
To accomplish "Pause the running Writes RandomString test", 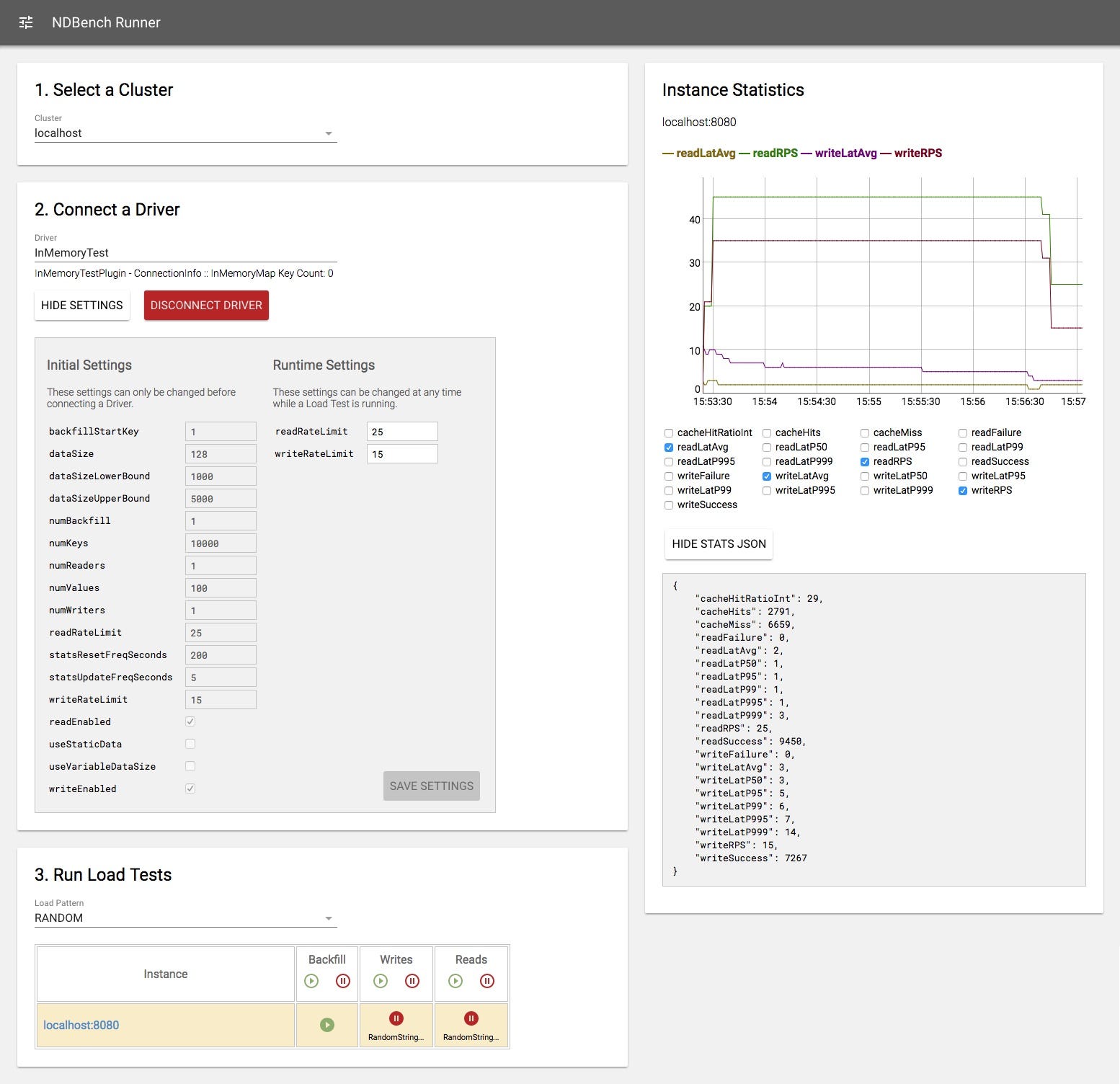I will (396, 1018).
